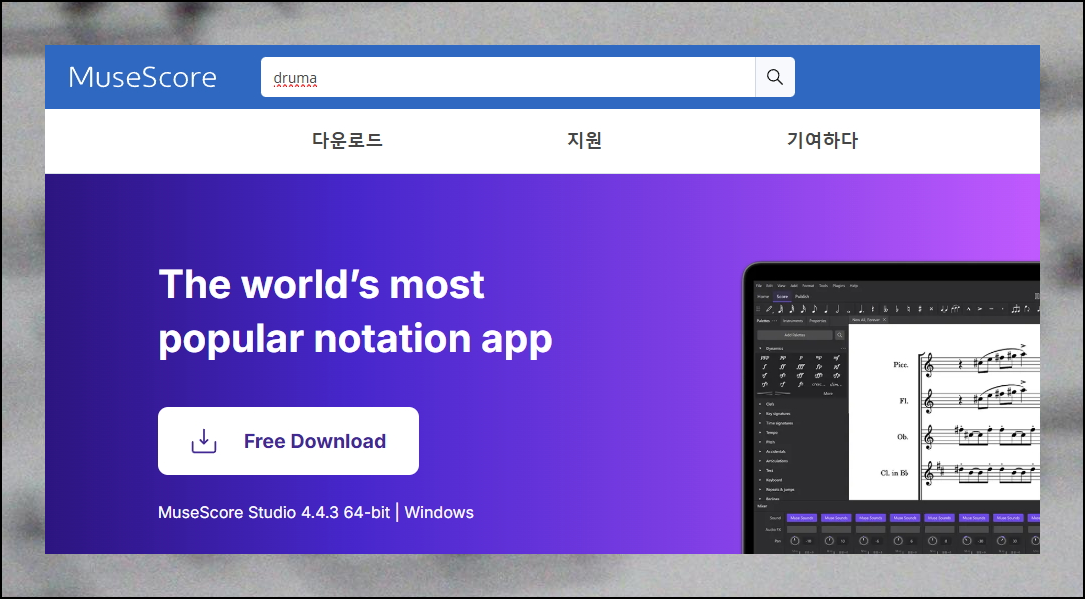Image resolution: width=1085 pixels, height=599 pixels.
Task: Click the magnifying glass search button
Action: click(775, 77)
